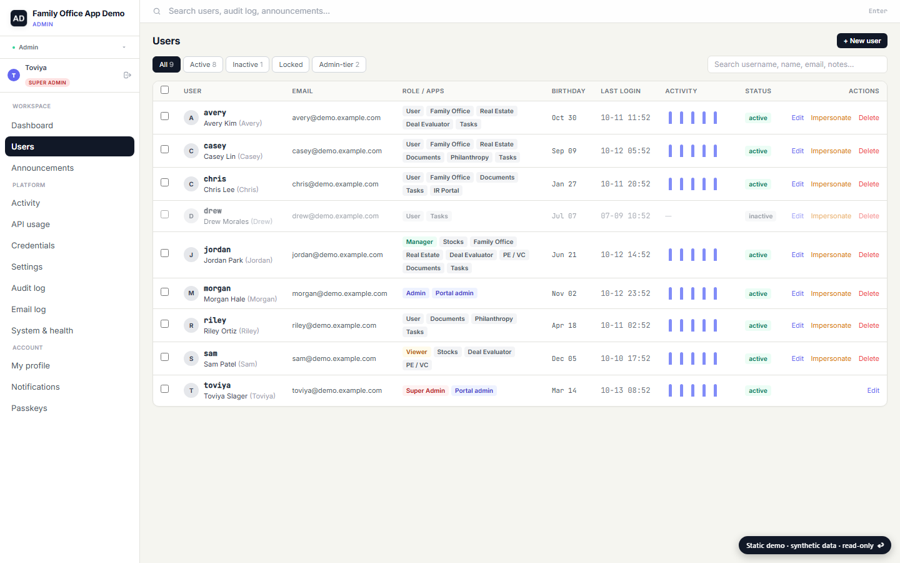Click the Viewer role badge for sam
This screenshot has height=563, width=900.
pyautogui.click(x=416, y=352)
